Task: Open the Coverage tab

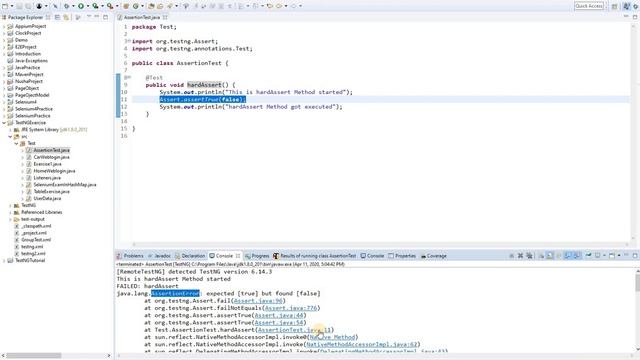Action: pos(433,256)
